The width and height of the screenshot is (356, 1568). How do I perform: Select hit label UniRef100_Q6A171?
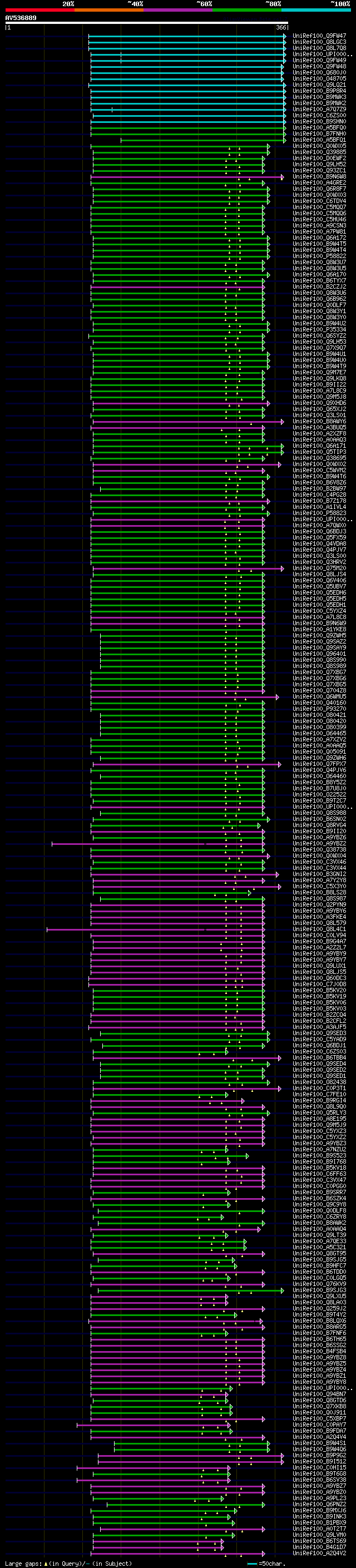pyautogui.click(x=319, y=446)
